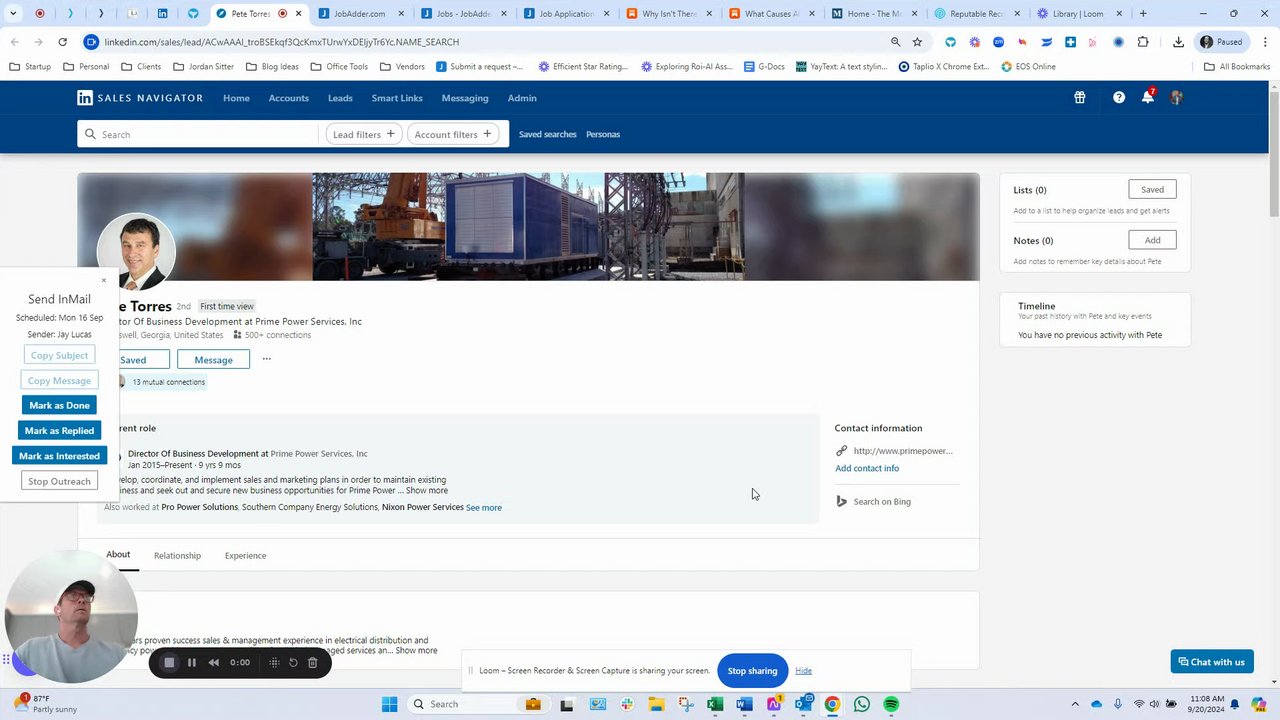Open the LinkedIn gift icon in the header
1280x720 pixels.
click(1079, 98)
